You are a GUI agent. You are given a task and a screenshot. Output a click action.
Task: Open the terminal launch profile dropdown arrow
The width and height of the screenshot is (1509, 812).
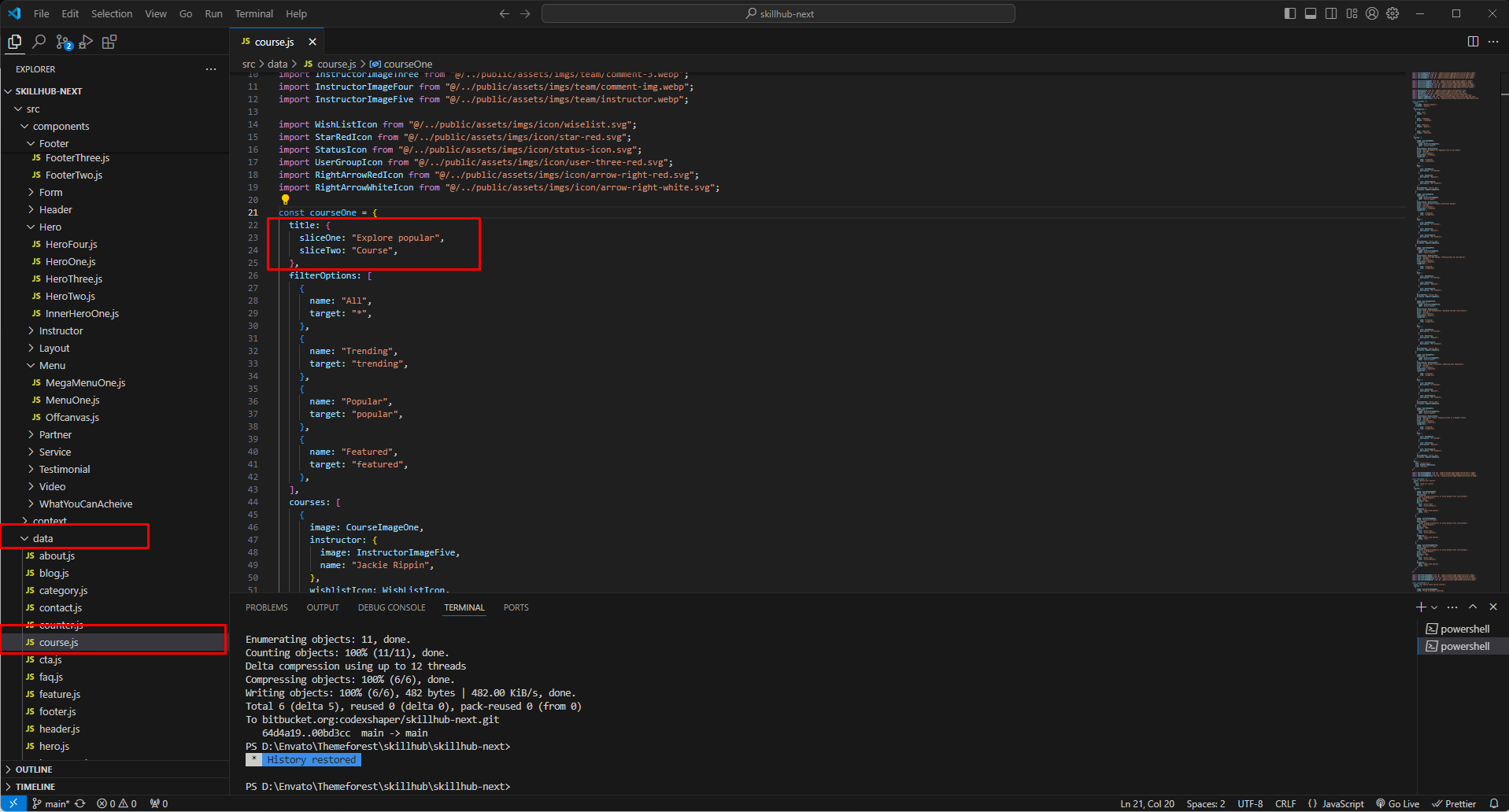(x=1434, y=607)
